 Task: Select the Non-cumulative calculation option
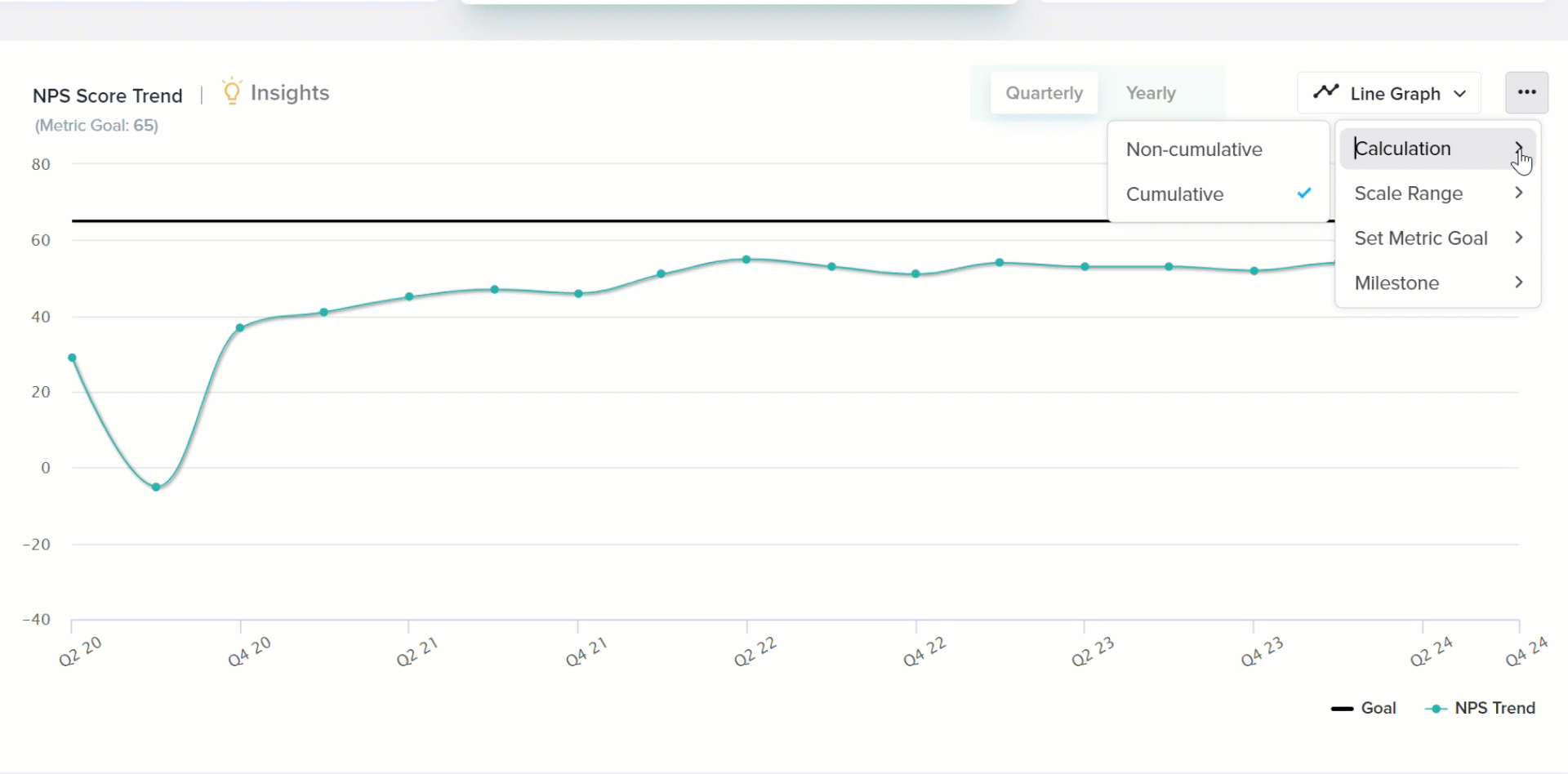click(1194, 149)
